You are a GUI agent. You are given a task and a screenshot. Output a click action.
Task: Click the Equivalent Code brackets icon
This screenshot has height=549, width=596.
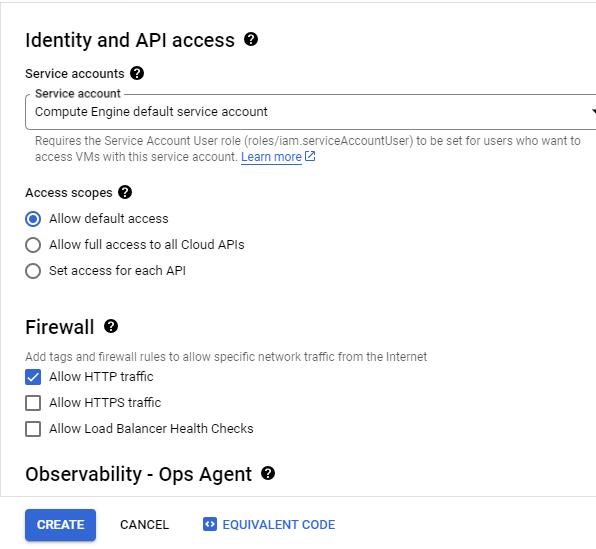point(210,524)
